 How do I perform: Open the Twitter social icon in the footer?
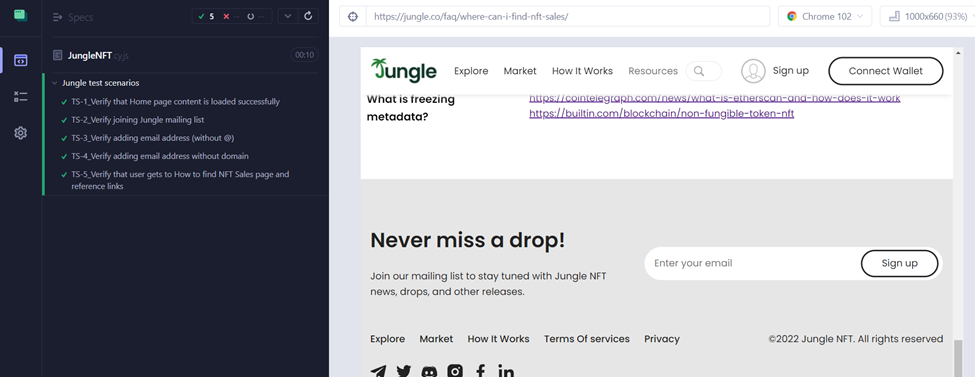pos(404,371)
